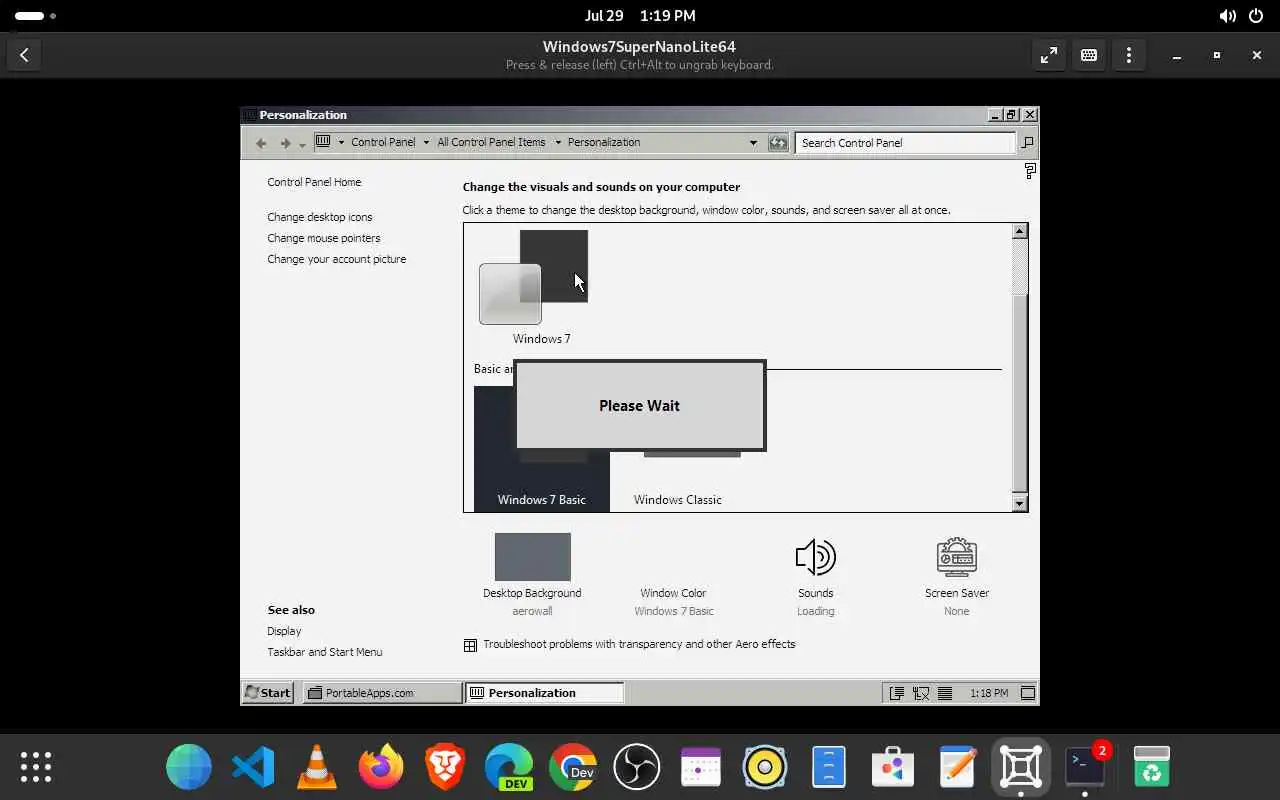Open Taskbar and Start Menu link
This screenshot has height=800, width=1280.
325,652
